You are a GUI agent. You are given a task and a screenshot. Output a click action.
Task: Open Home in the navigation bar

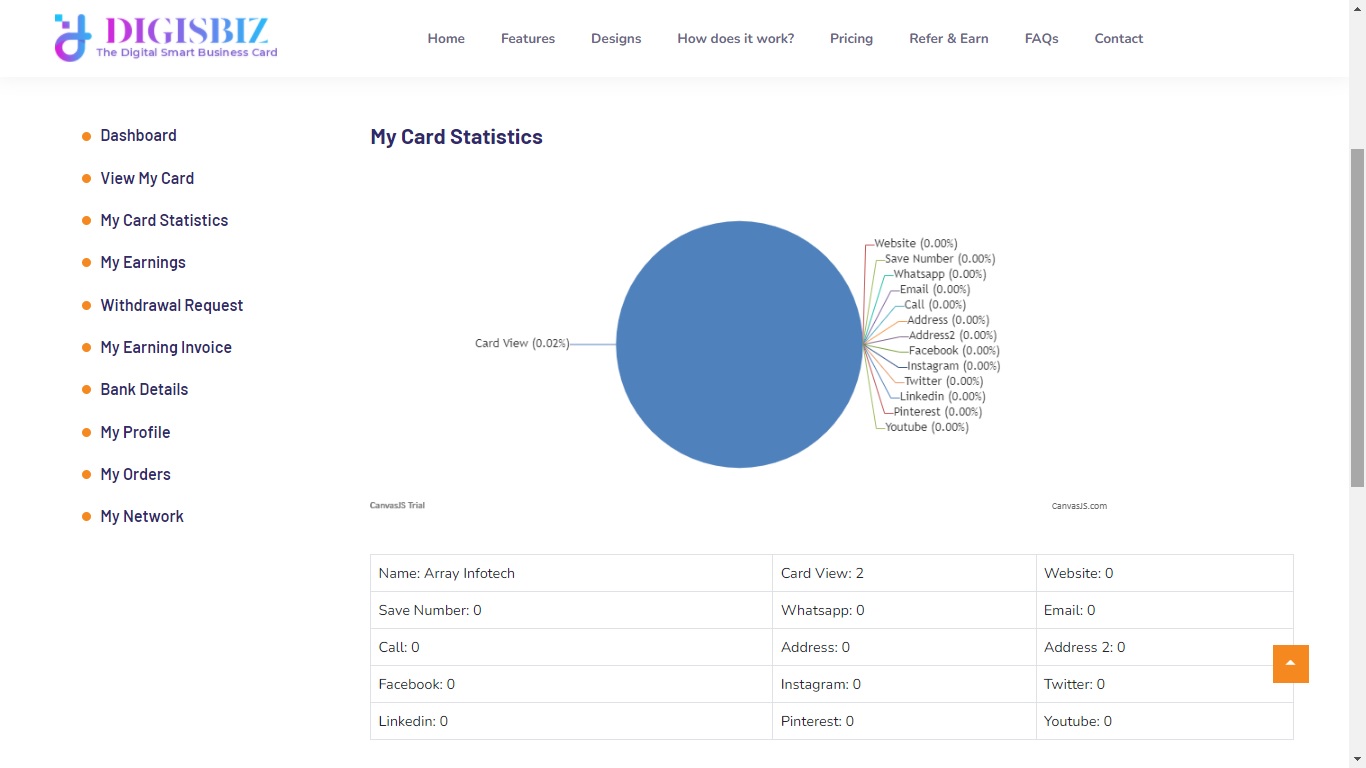[446, 39]
